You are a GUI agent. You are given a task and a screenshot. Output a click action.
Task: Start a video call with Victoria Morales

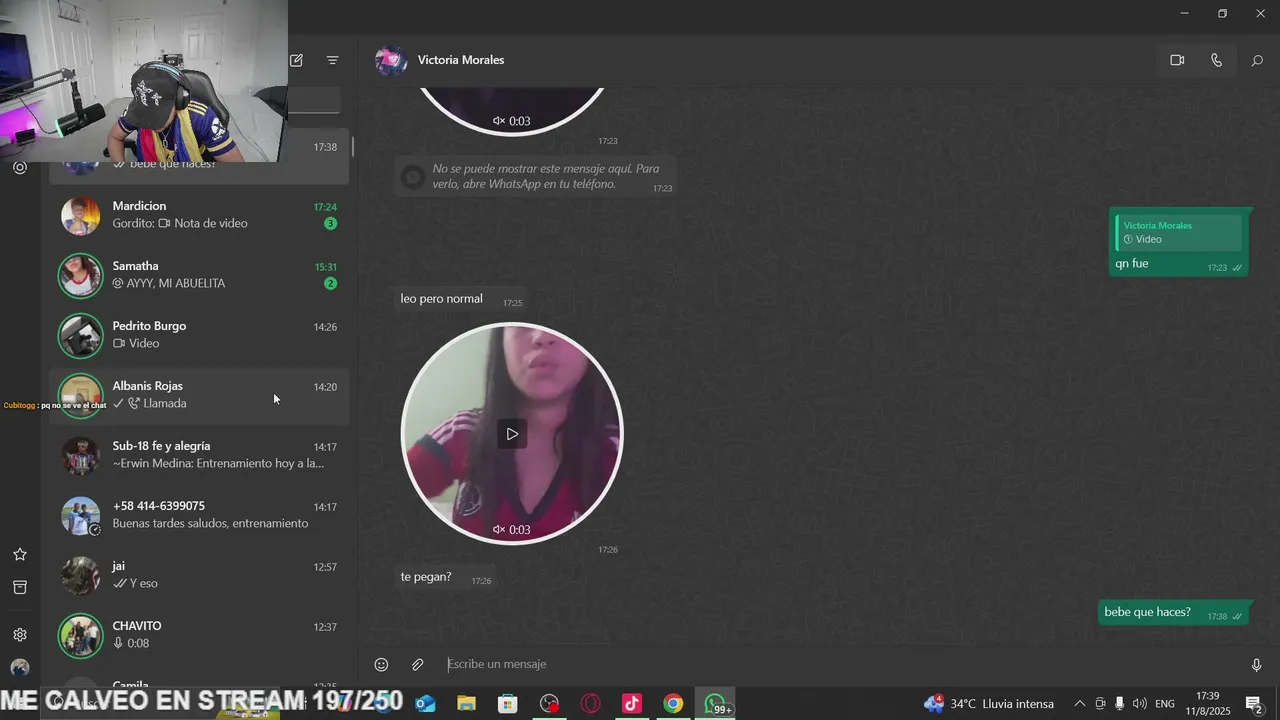coord(1177,60)
